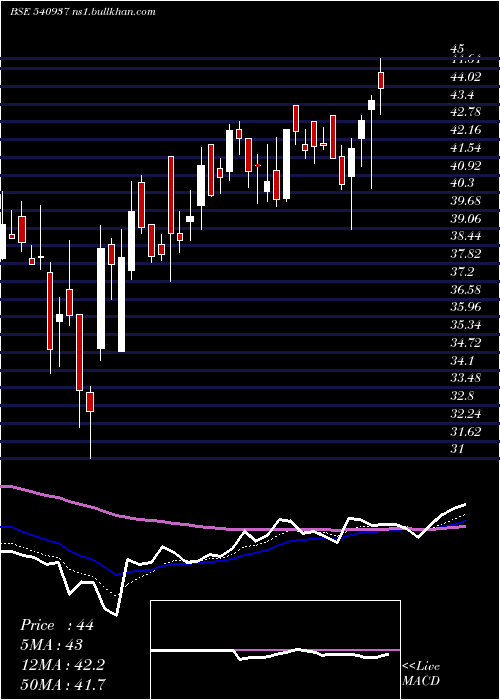The image size is (500, 700).
Task: Click the 31 price axis label
Action: point(458,449)
